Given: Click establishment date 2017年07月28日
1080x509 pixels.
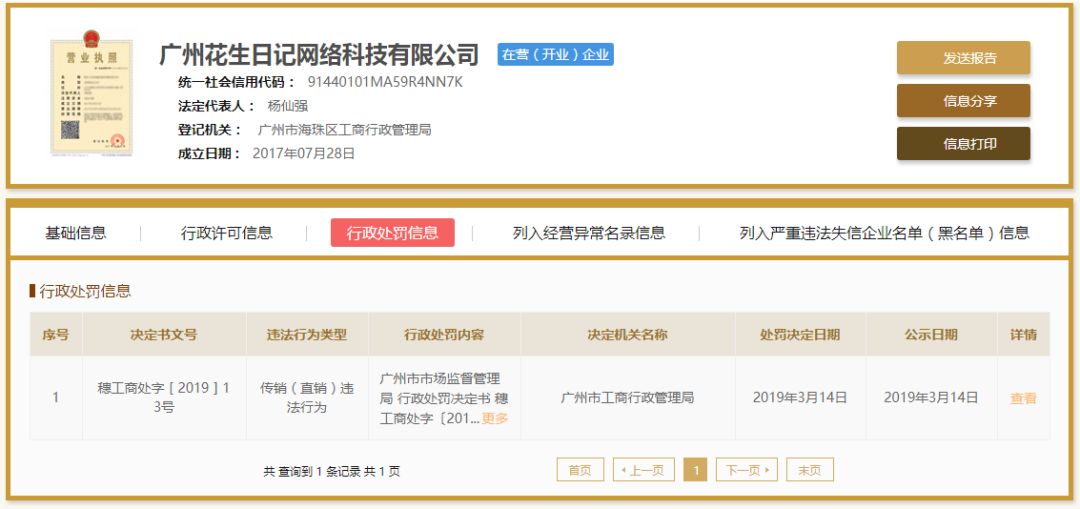Looking at the screenshot, I should [x=304, y=153].
